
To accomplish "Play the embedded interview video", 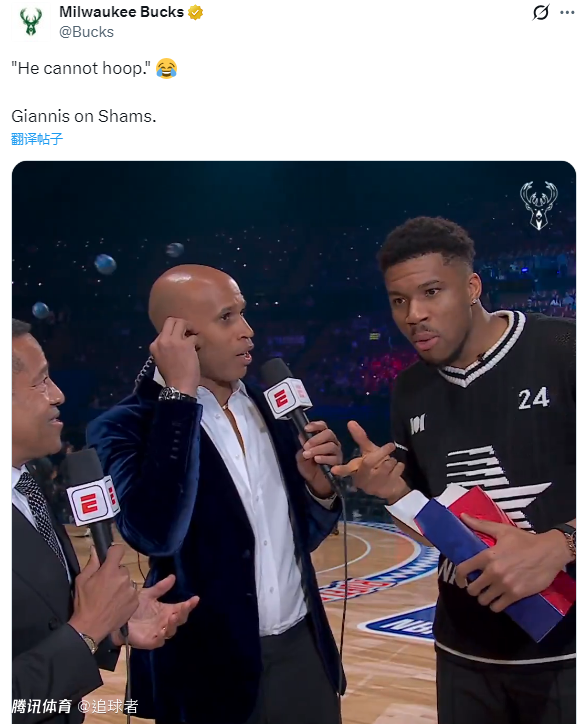I will 294,442.
